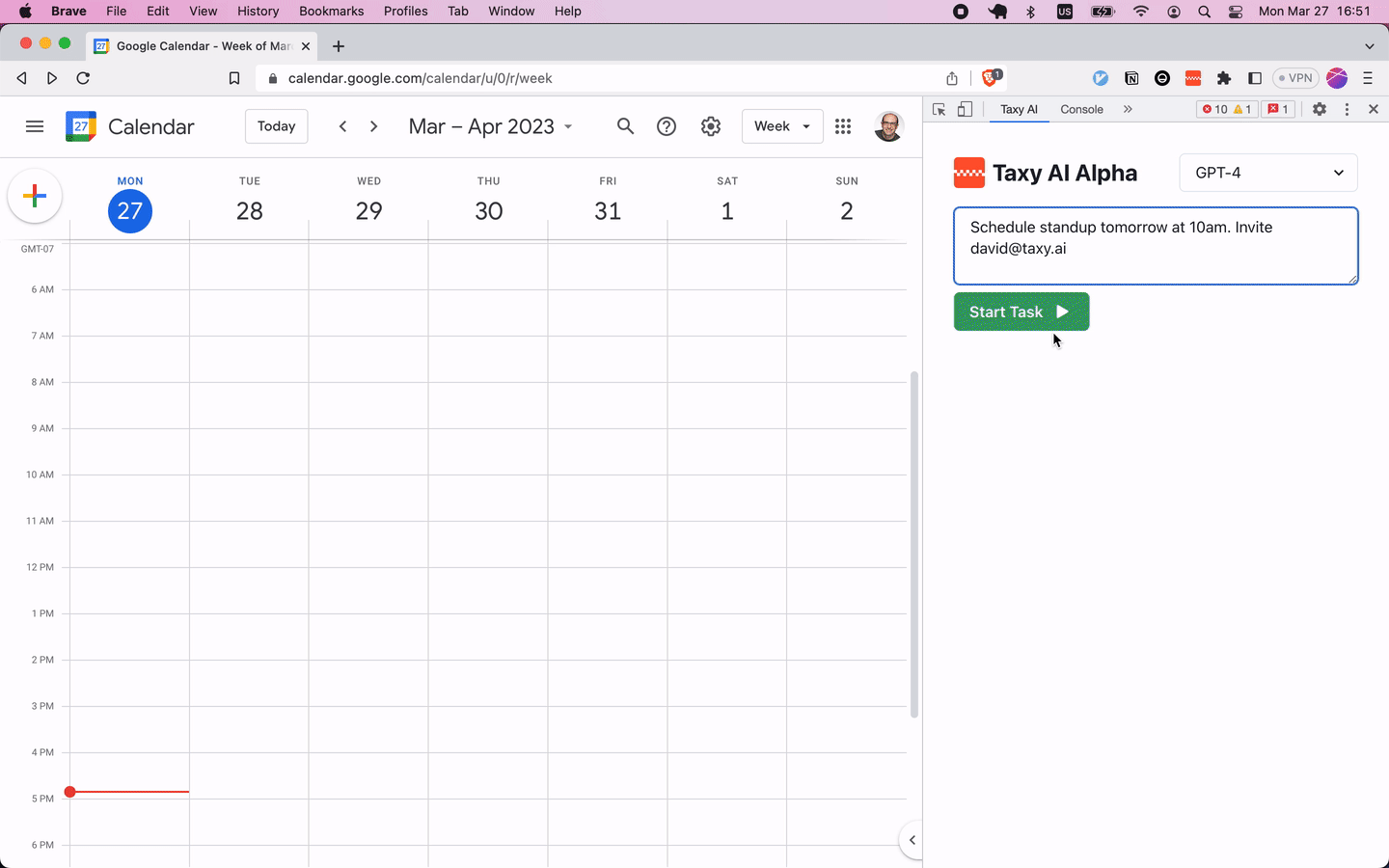
Task: Open DevTools settings gear
Action: (1319, 109)
